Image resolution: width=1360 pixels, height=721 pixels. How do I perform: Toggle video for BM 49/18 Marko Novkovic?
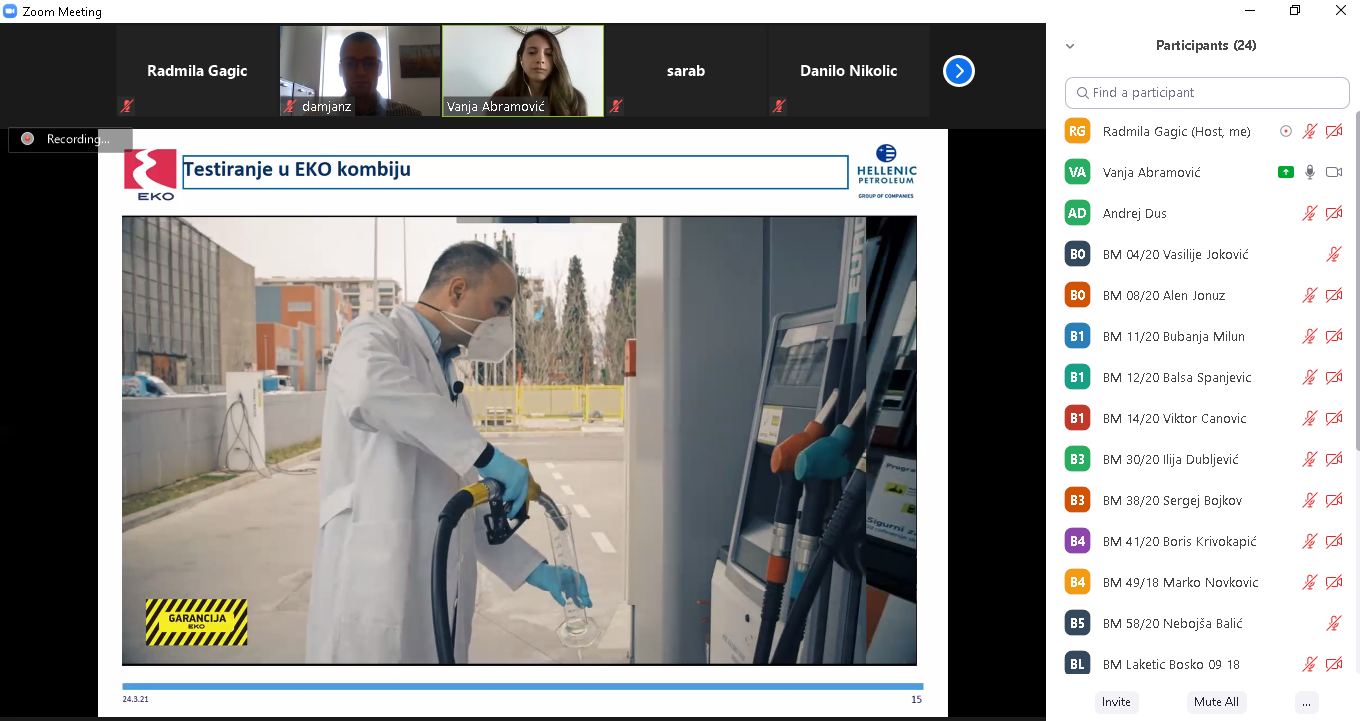click(x=1333, y=582)
